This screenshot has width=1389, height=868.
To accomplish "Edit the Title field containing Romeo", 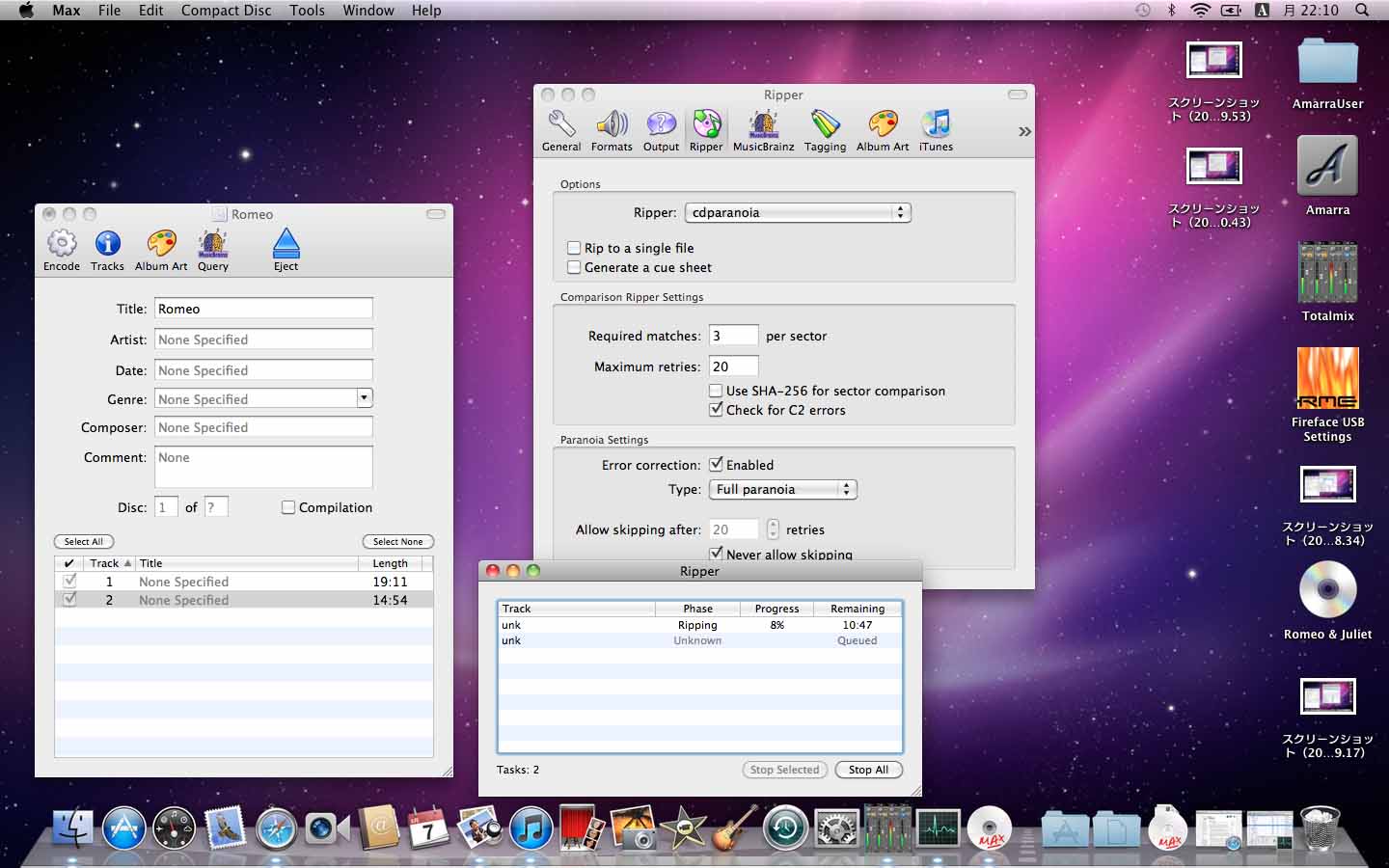I will (x=263, y=309).
